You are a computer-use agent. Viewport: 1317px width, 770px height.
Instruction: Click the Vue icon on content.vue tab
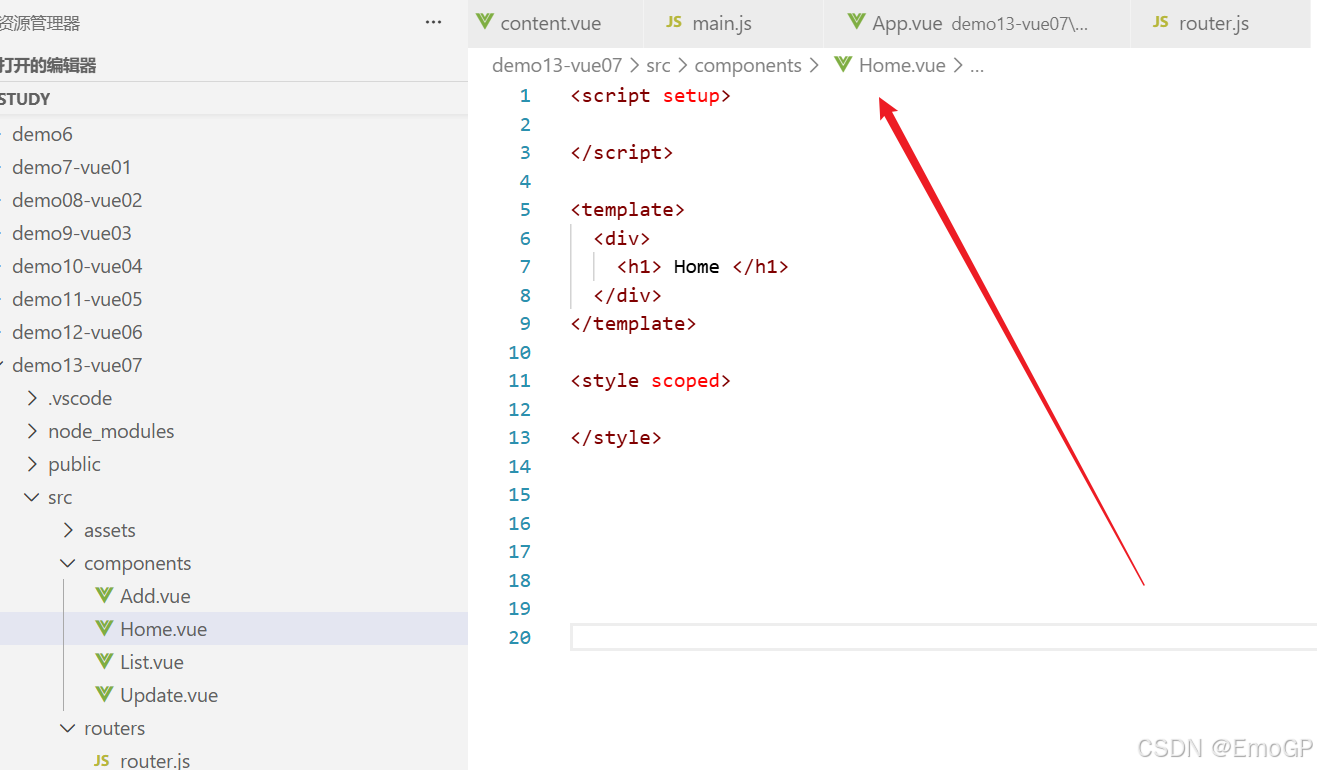pos(485,21)
